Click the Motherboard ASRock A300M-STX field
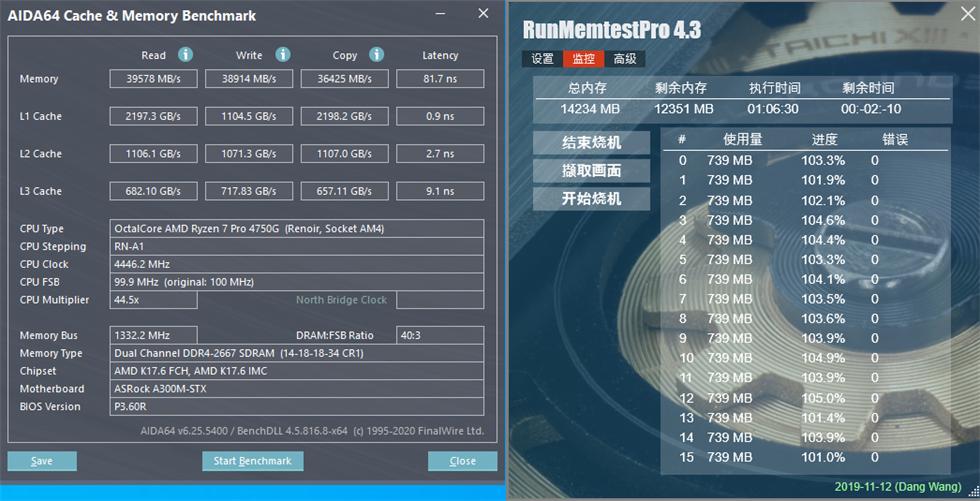This screenshot has height=501, width=980. [296, 389]
